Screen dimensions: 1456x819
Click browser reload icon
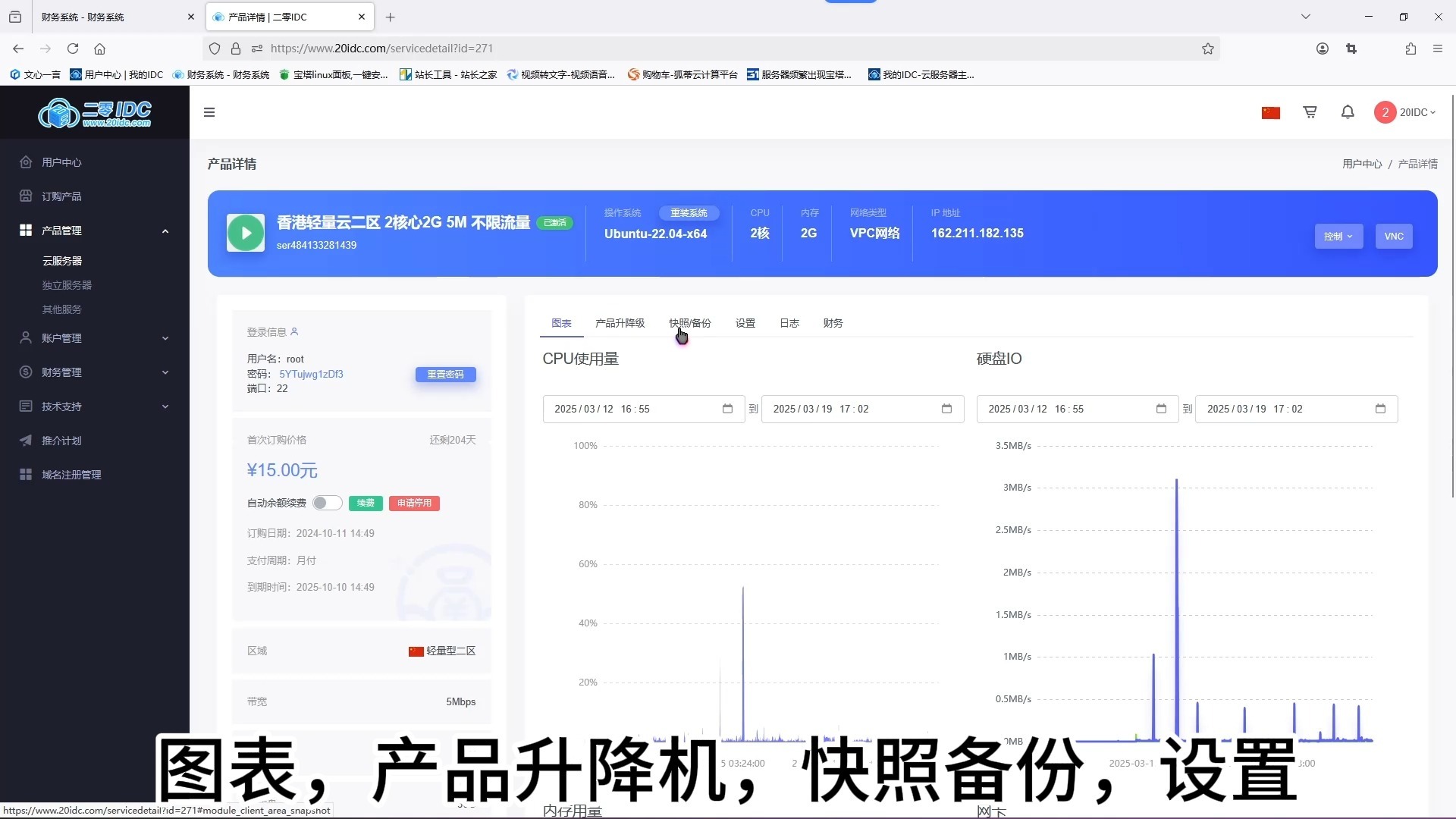(x=73, y=49)
